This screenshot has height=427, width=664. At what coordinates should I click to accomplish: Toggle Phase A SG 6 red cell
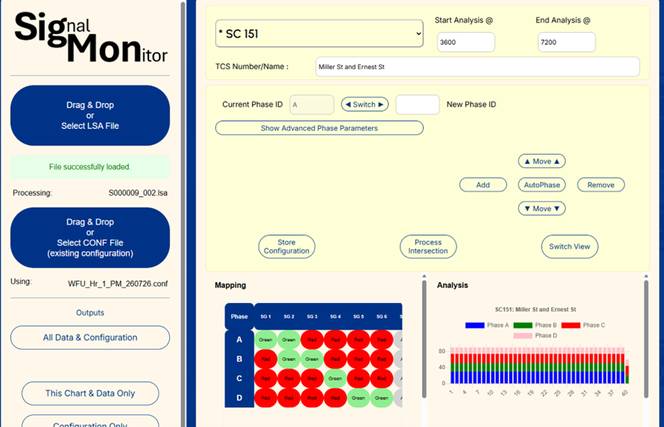pyautogui.click(x=382, y=340)
